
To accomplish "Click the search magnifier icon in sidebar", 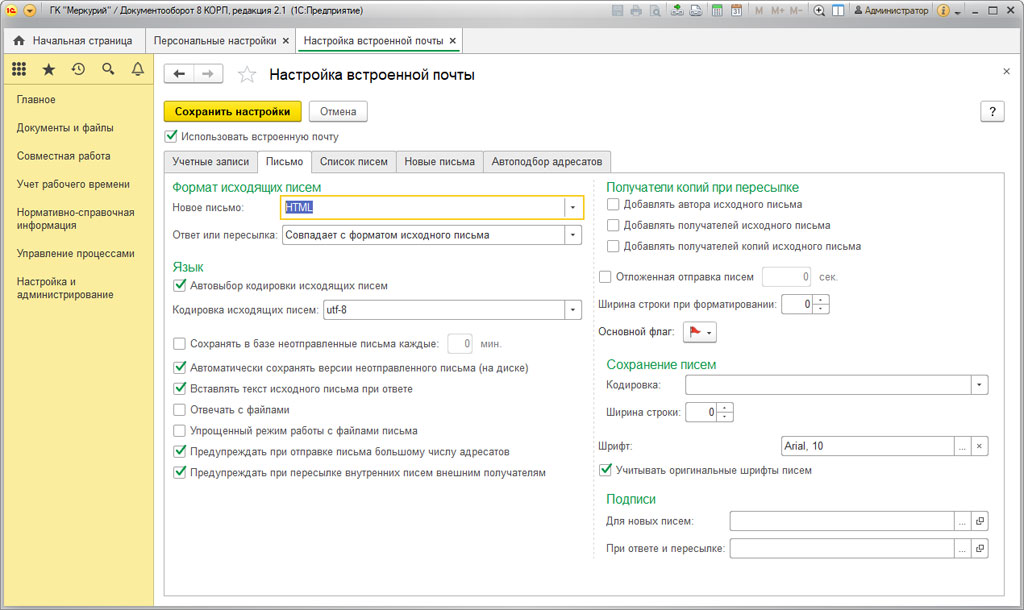I will [x=108, y=69].
